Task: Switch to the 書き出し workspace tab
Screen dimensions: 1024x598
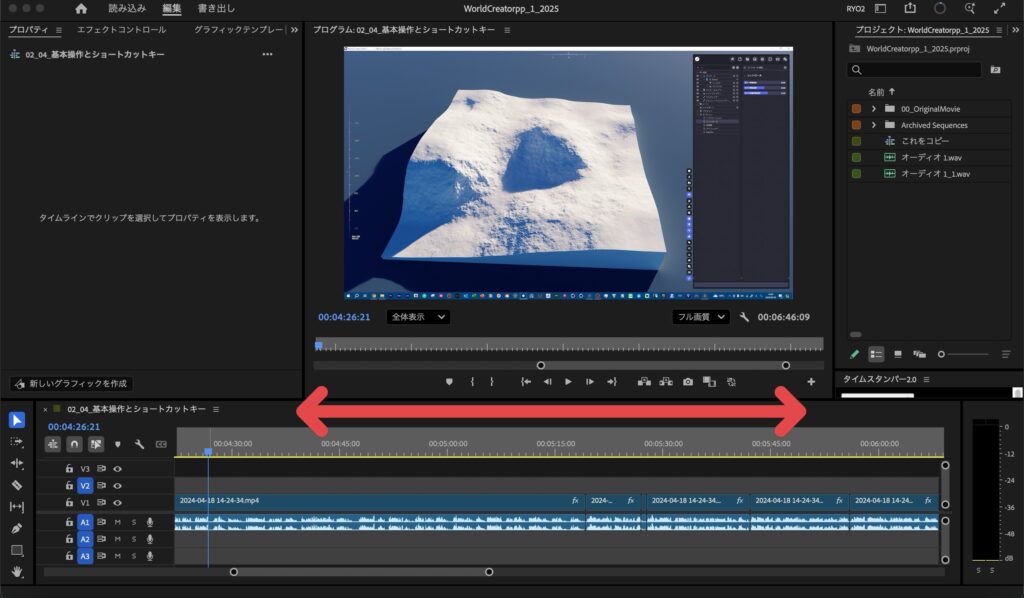Action: point(216,8)
